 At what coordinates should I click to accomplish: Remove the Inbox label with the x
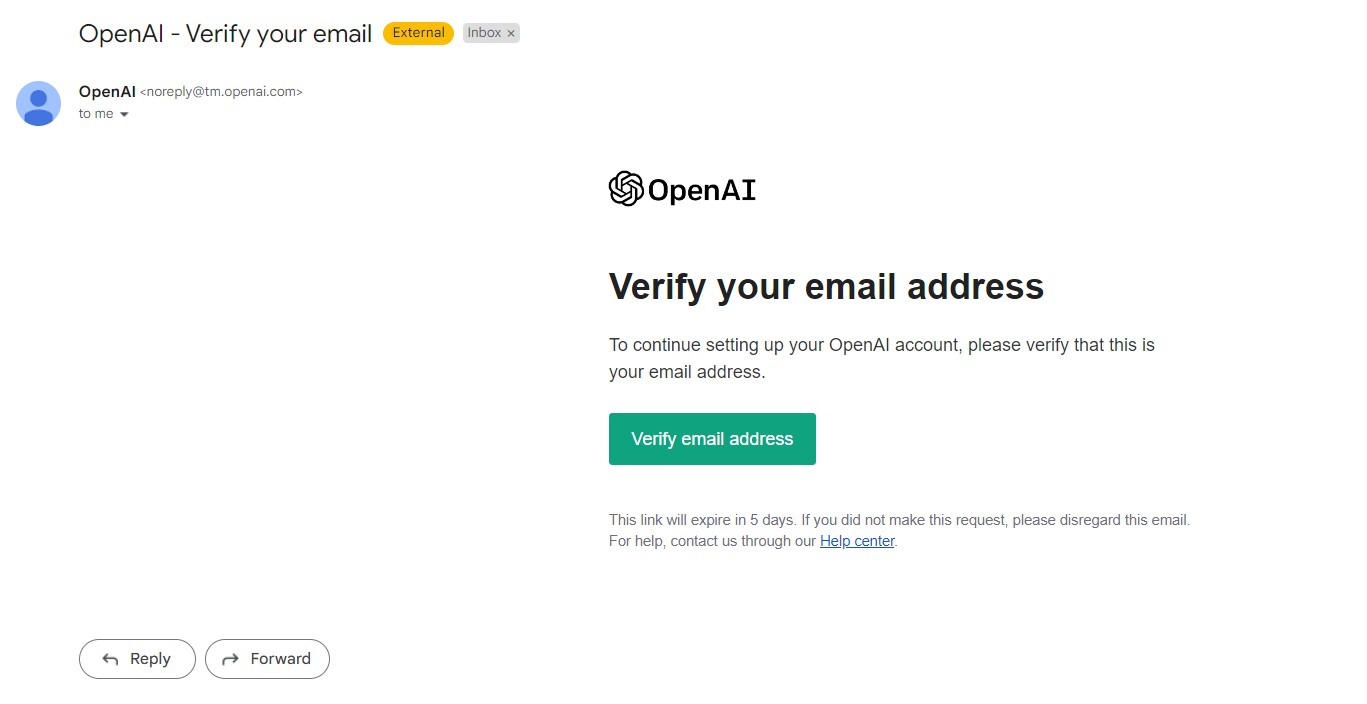click(511, 34)
